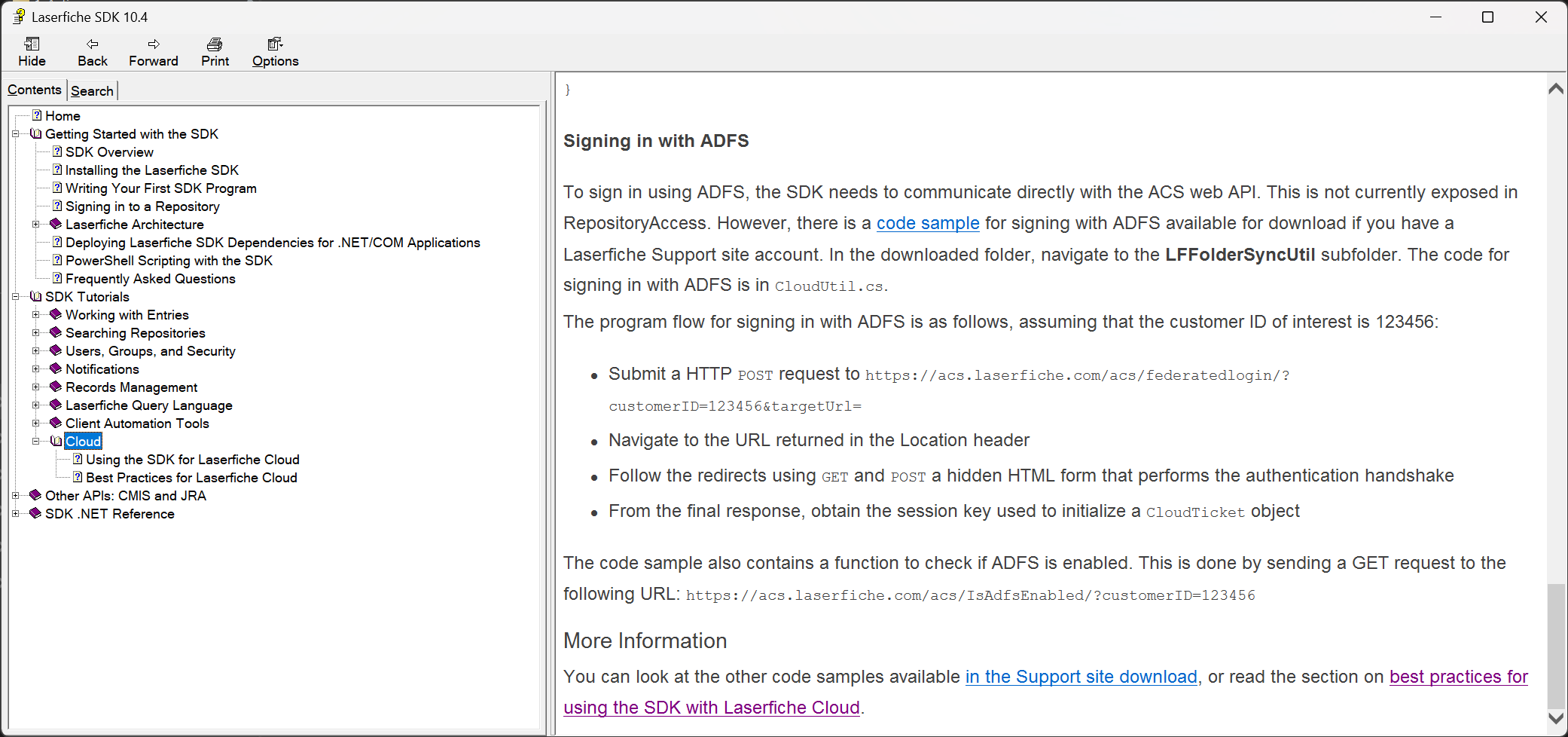Open the 'in the Support site download' link

(1081, 677)
